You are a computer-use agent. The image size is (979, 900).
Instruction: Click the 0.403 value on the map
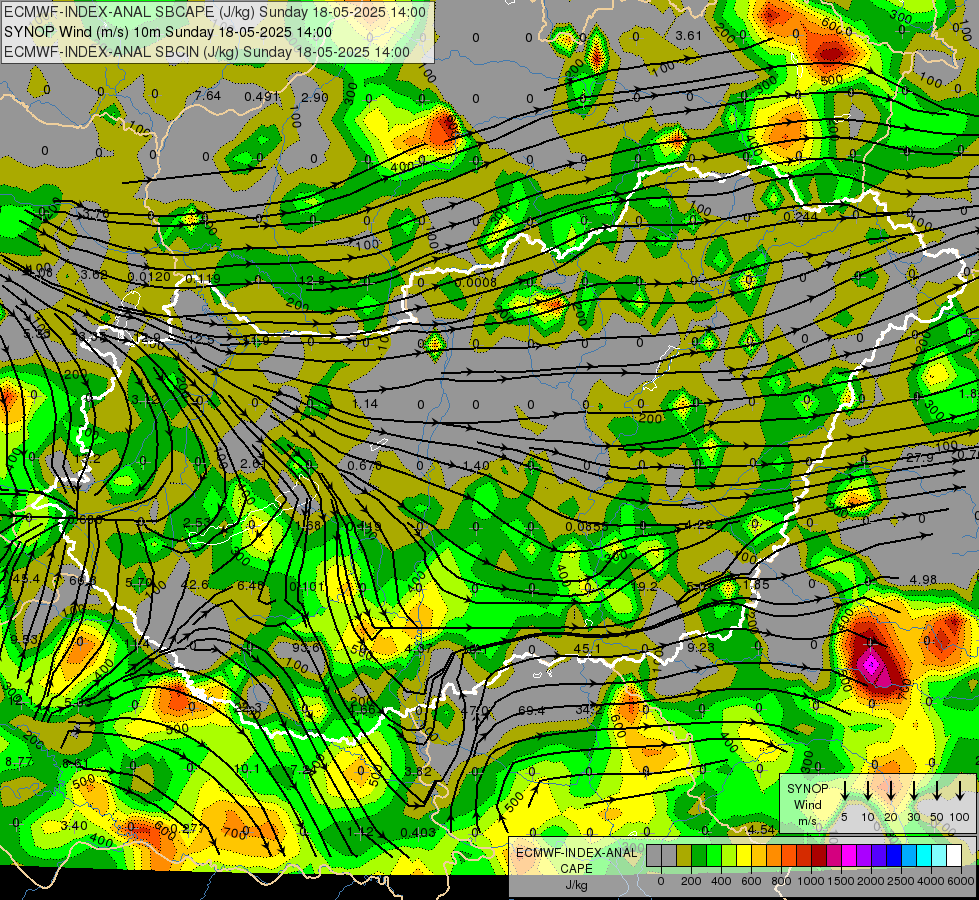click(x=418, y=832)
